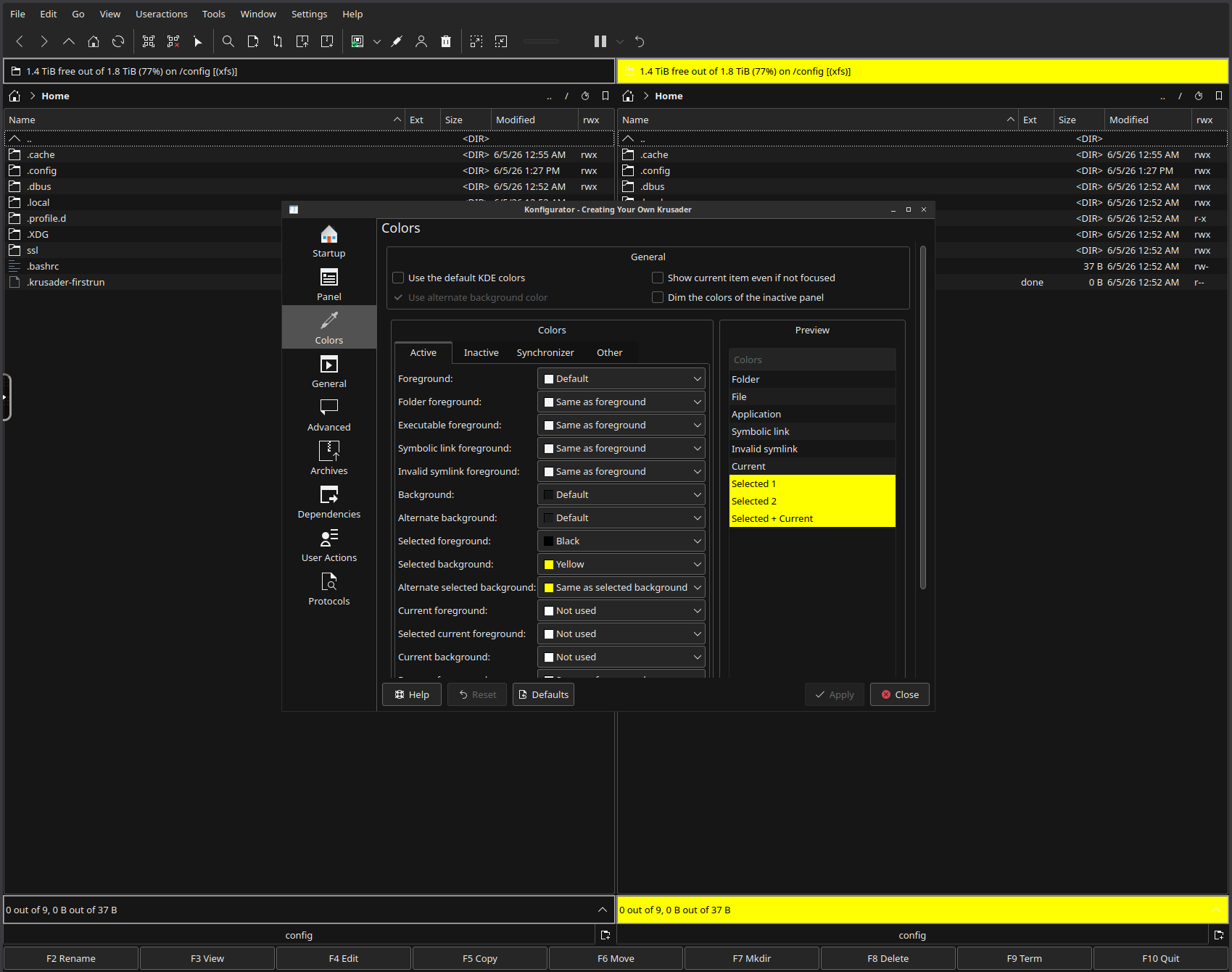This screenshot has height=972, width=1232.
Task: Click the Selected 1 preview row
Action: pyautogui.click(x=812, y=483)
